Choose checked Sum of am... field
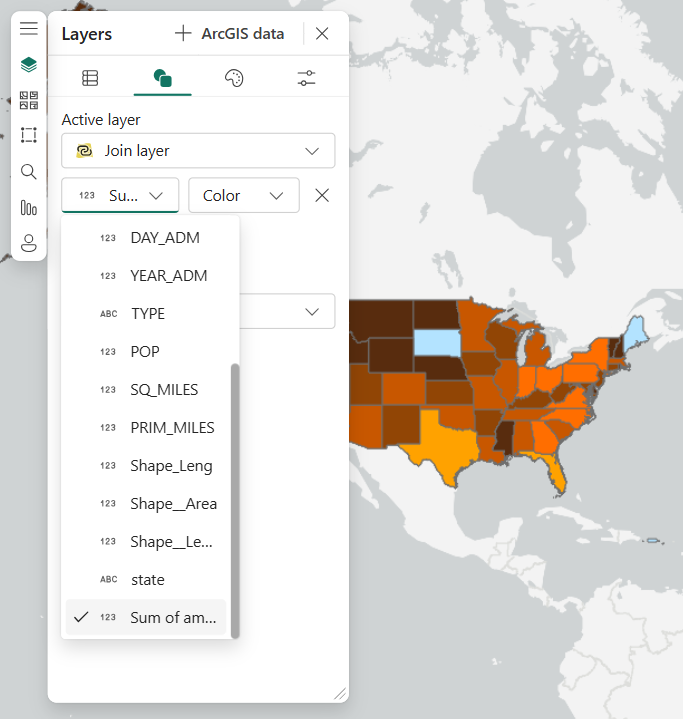The height and width of the screenshot is (719, 683). pos(146,618)
